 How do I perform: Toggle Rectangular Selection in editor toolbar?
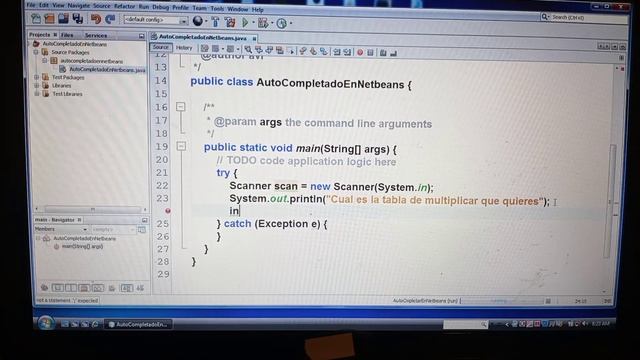click(291, 51)
